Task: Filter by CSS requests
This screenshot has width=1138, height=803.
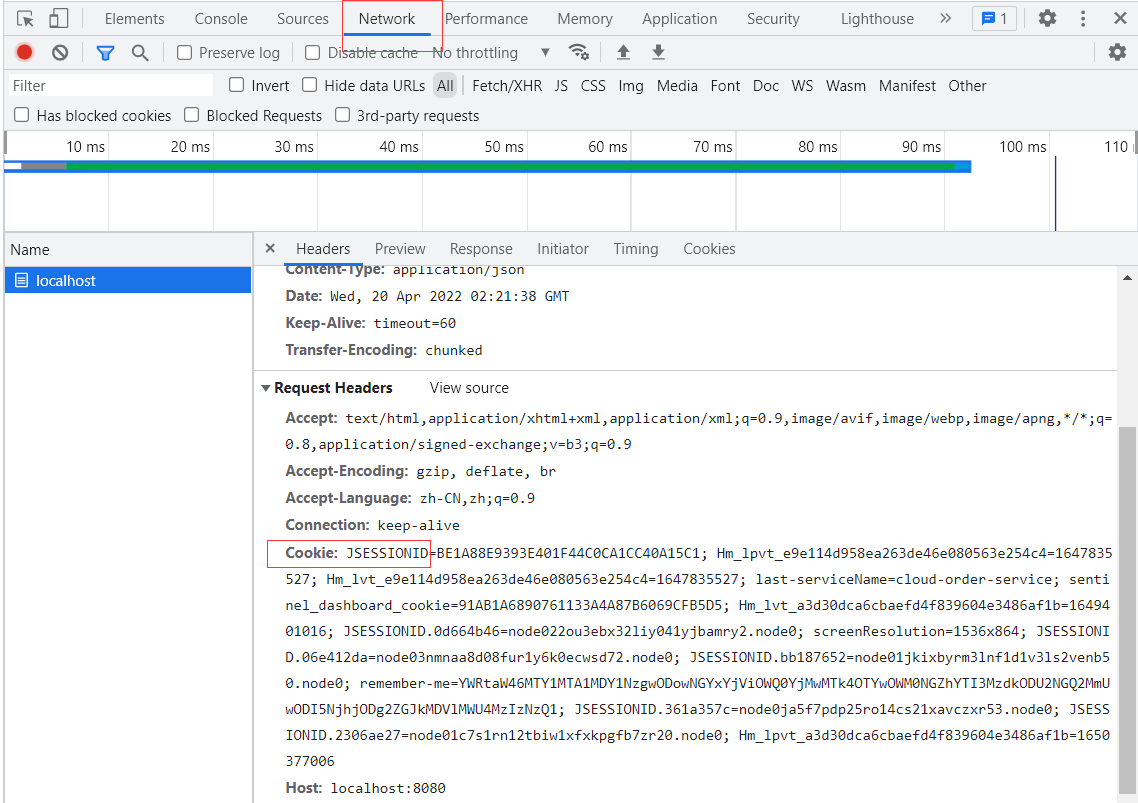Action: [593, 86]
